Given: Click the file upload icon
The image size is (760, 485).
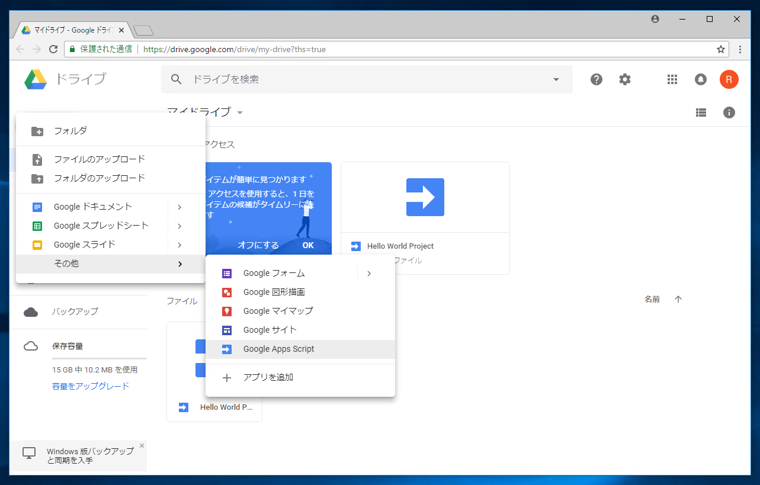Looking at the screenshot, I should 37,159.
